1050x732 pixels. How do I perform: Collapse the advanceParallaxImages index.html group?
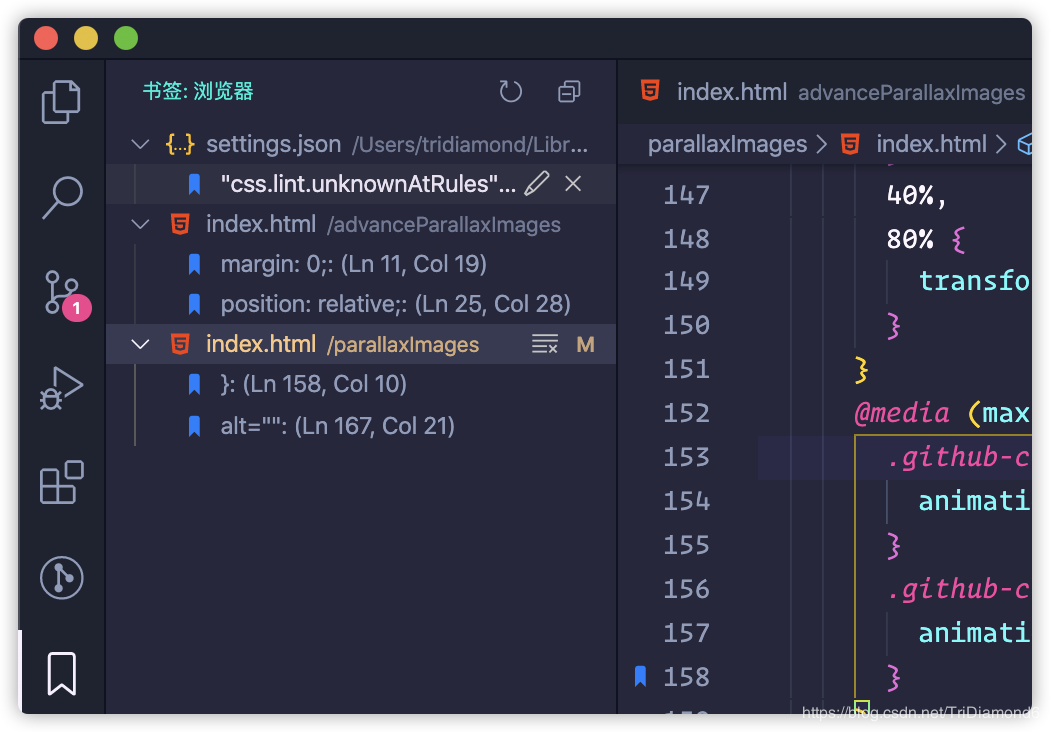(x=140, y=224)
